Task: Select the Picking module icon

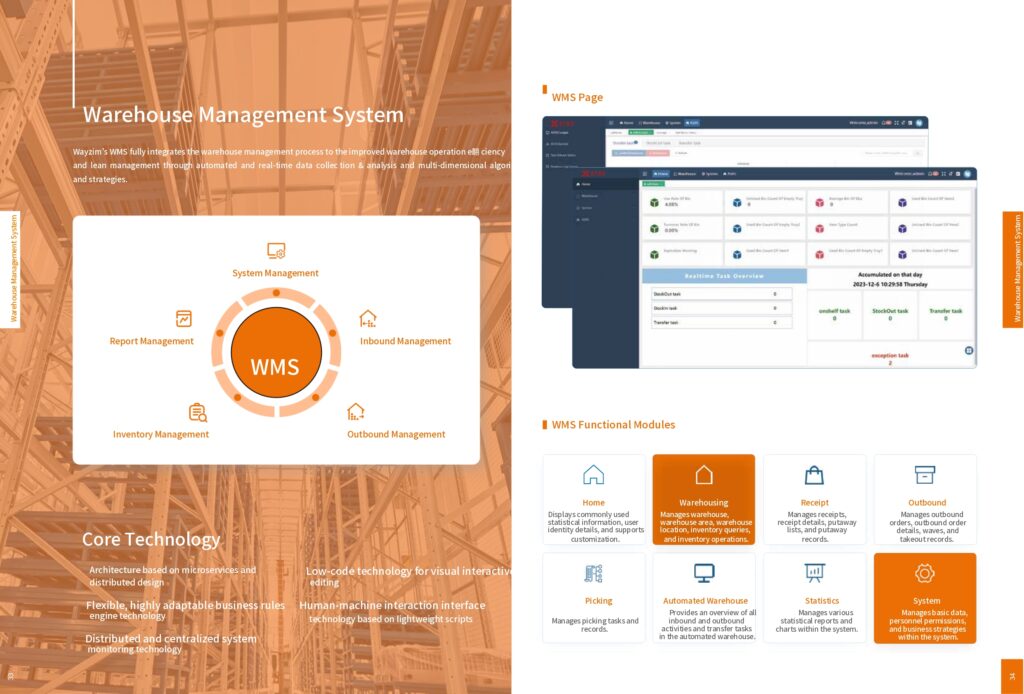Action: pos(593,573)
